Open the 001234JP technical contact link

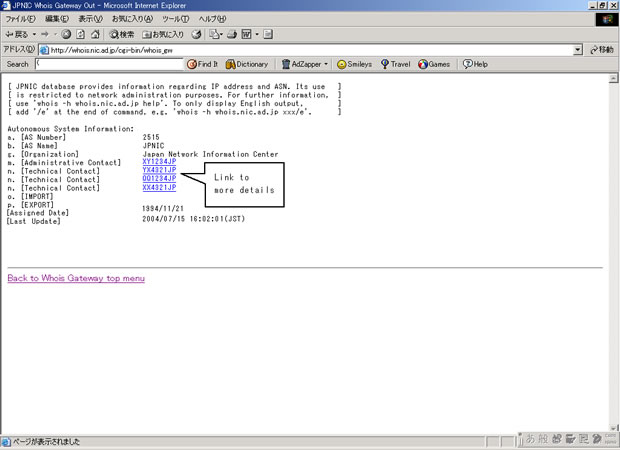tap(159, 179)
